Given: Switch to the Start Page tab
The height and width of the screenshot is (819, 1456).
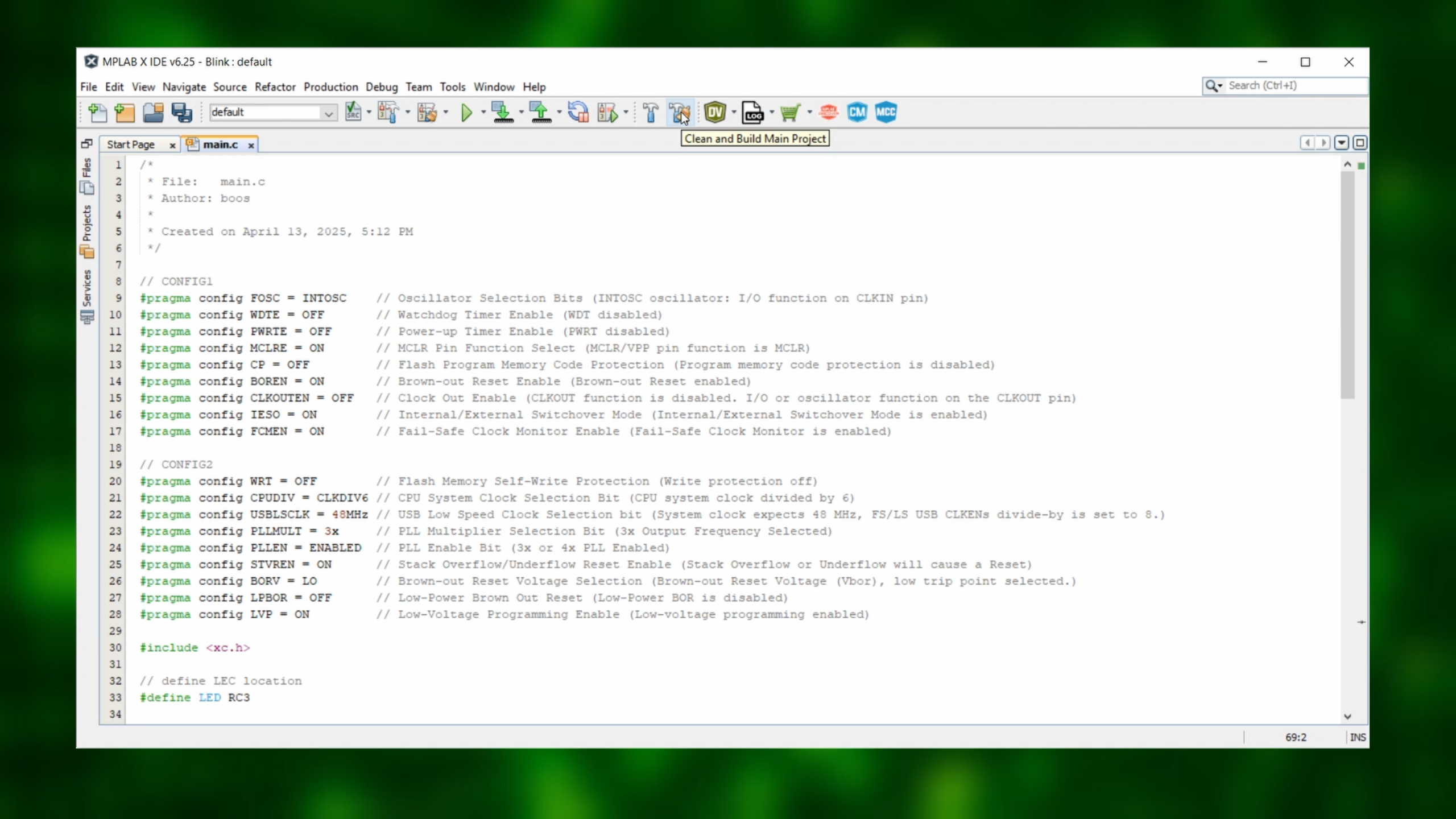Looking at the screenshot, I should point(131,145).
